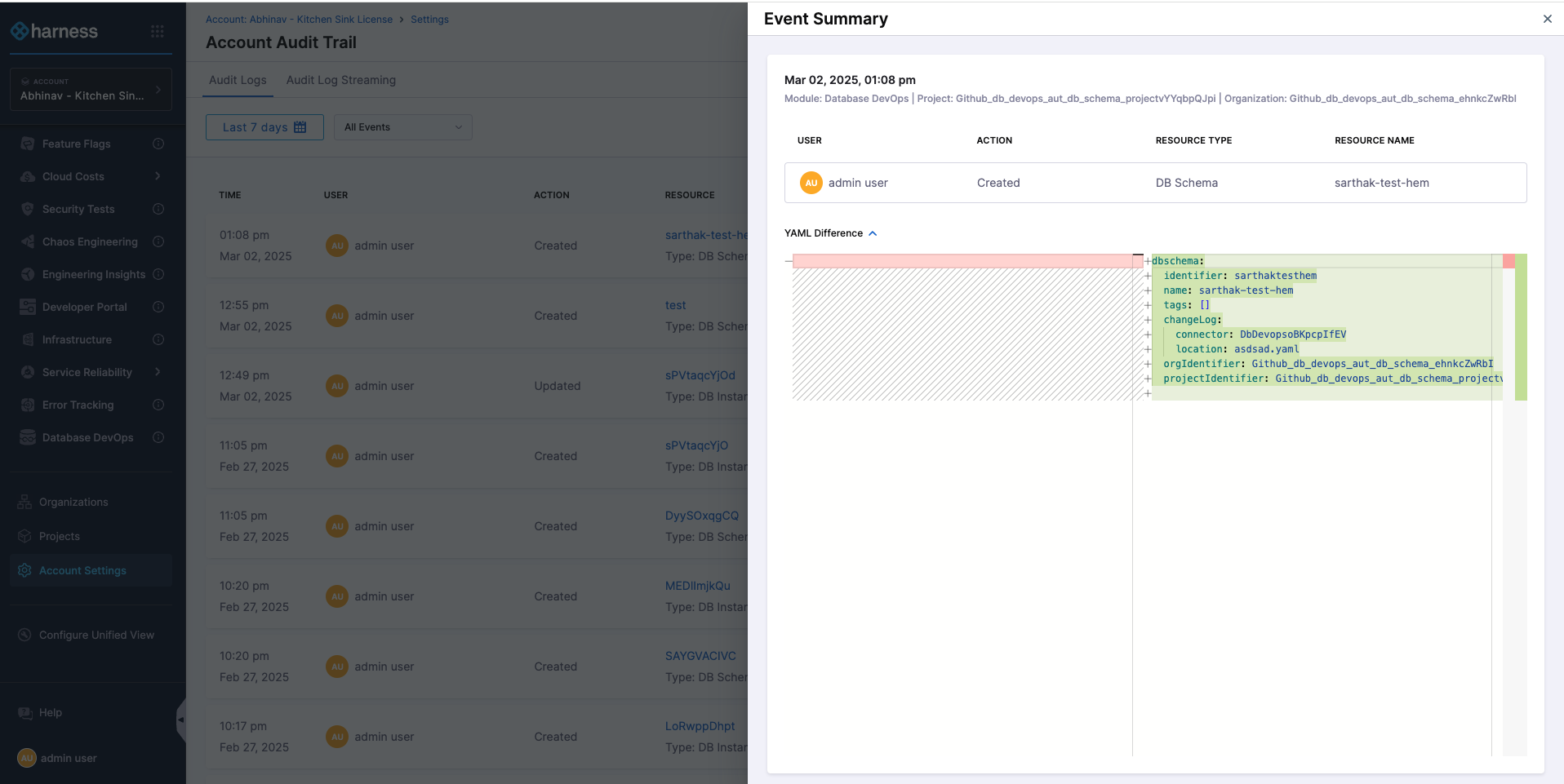Expand the Cloud Costs section

[73, 176]
